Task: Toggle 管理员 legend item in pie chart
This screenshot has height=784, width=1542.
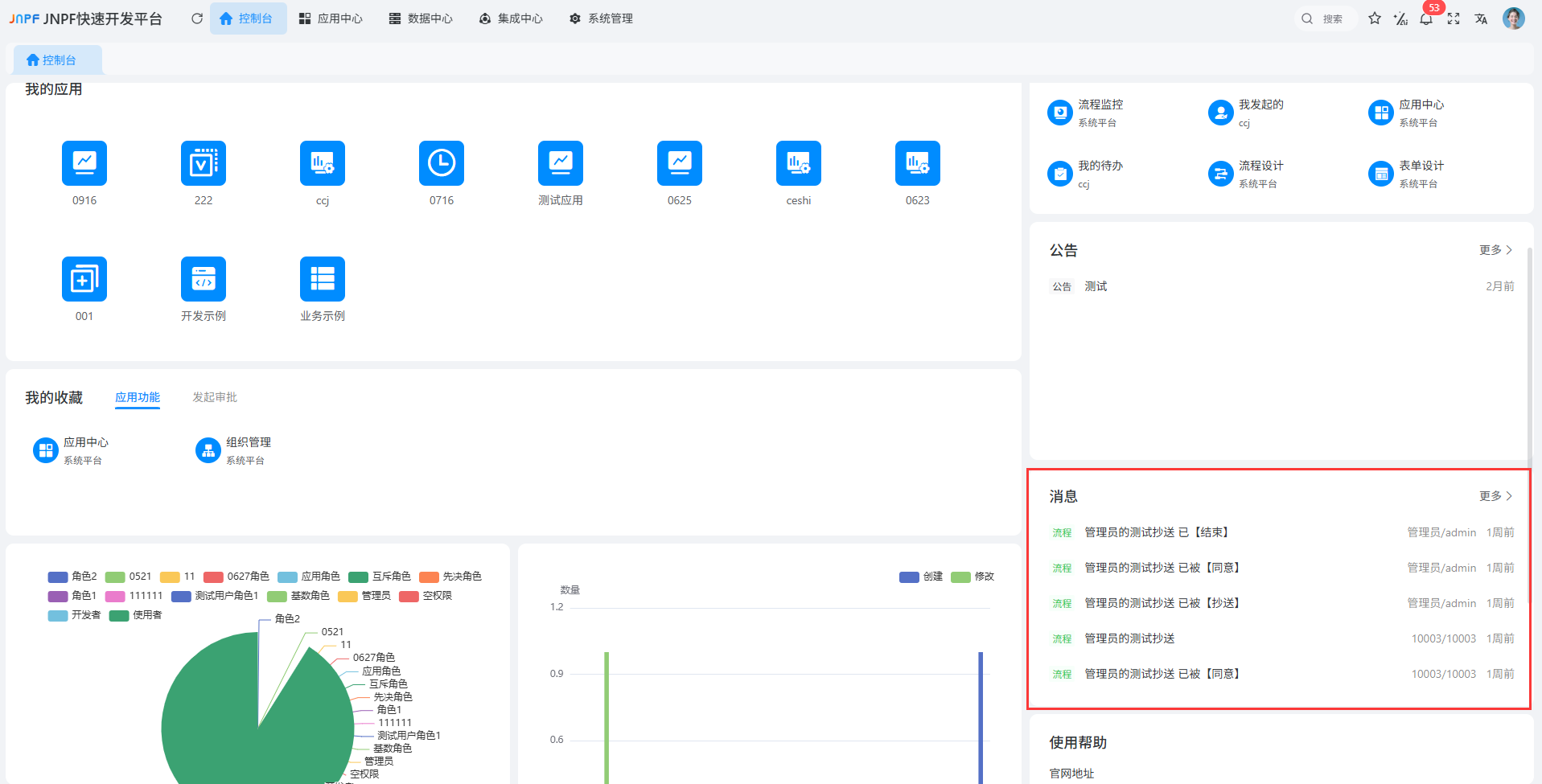Action: point(365,596)
